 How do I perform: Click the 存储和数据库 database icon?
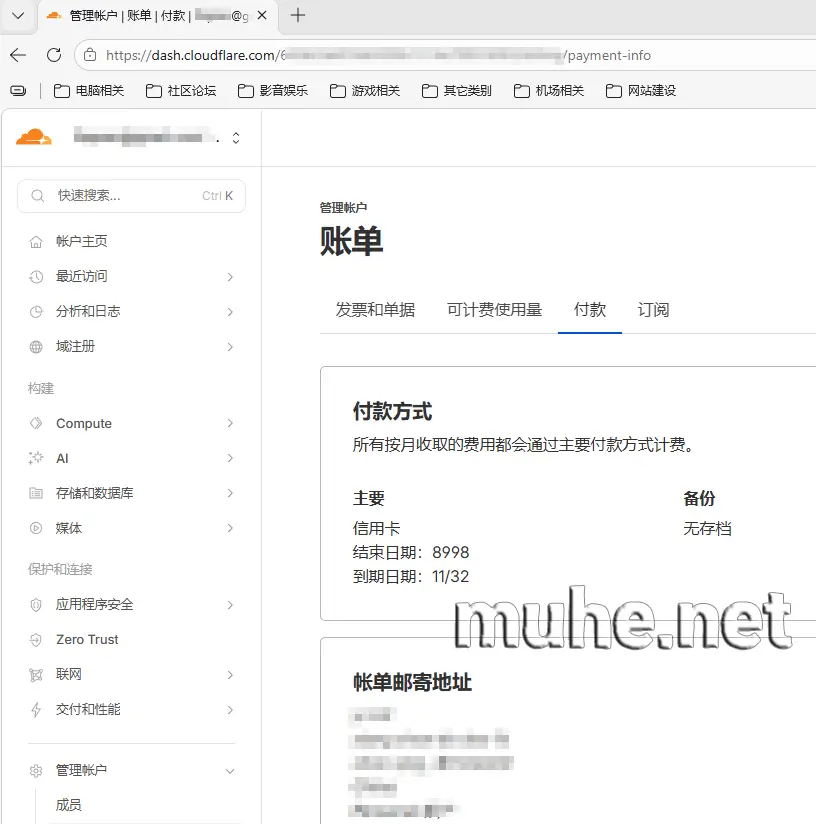pos(33,493)
